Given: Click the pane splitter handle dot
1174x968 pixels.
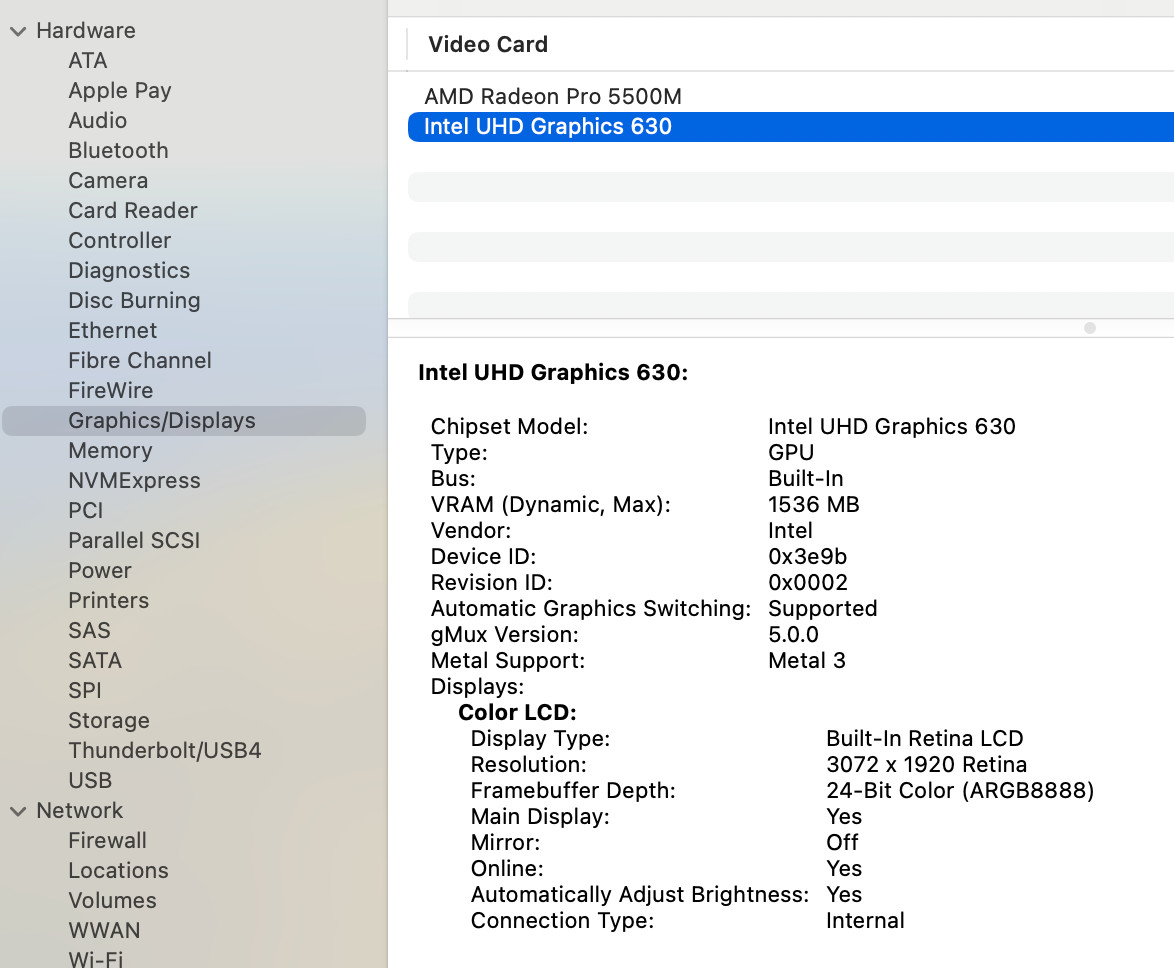Looking at the screenshot, I should pos(1089,328).
